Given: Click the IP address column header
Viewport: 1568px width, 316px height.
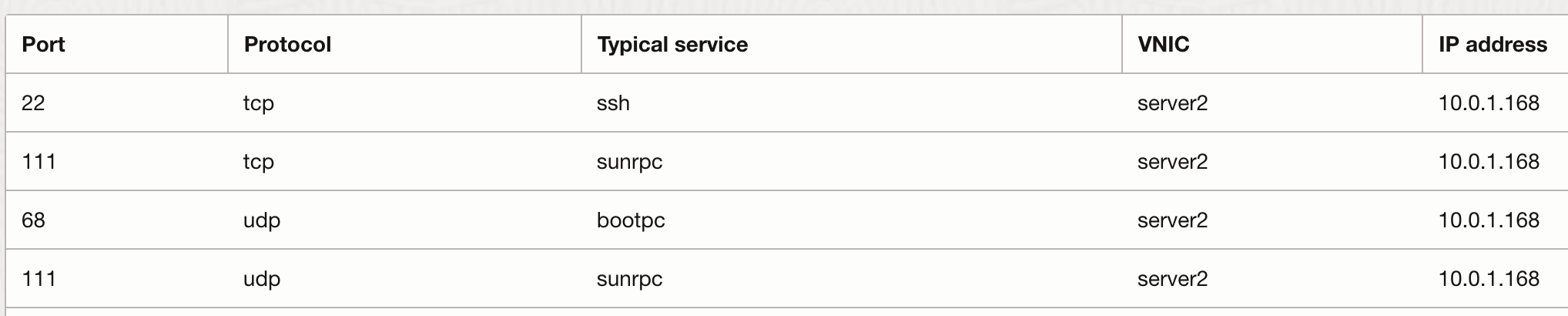Looking at the screenshot, I should (x=1493, y=45).
